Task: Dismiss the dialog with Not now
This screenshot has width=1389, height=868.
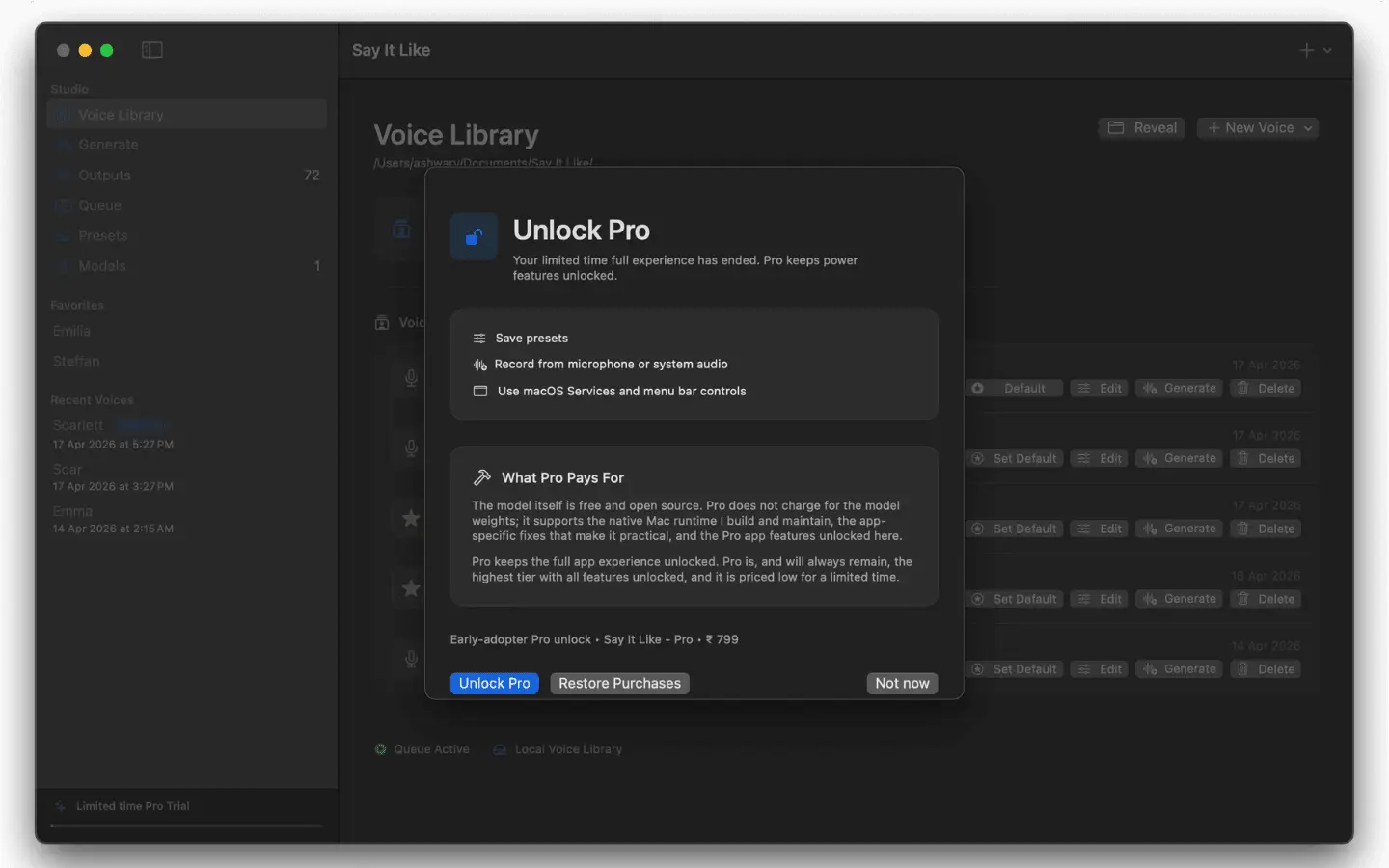Action: [902, 683]
